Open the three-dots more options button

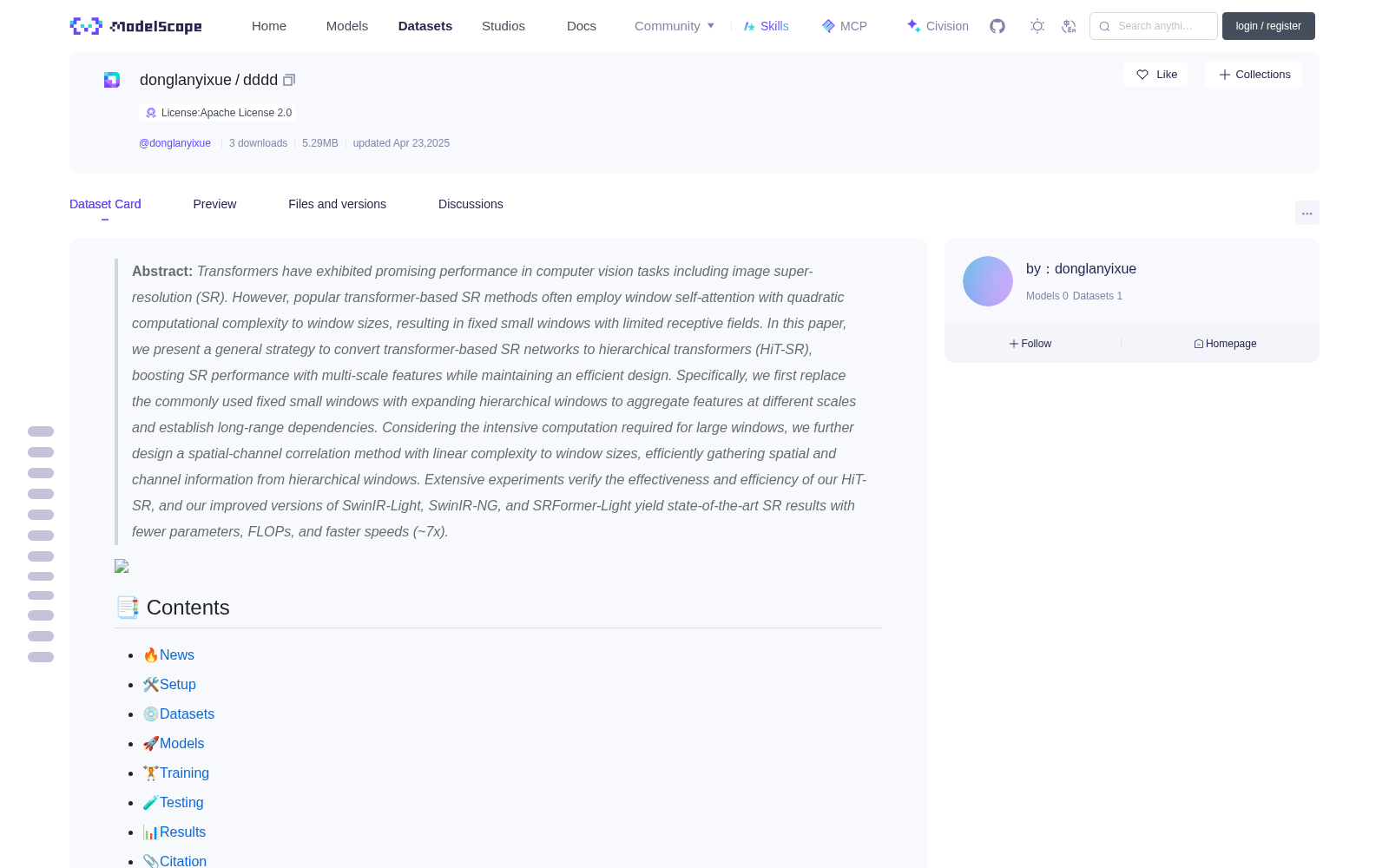click(1307, 213)
